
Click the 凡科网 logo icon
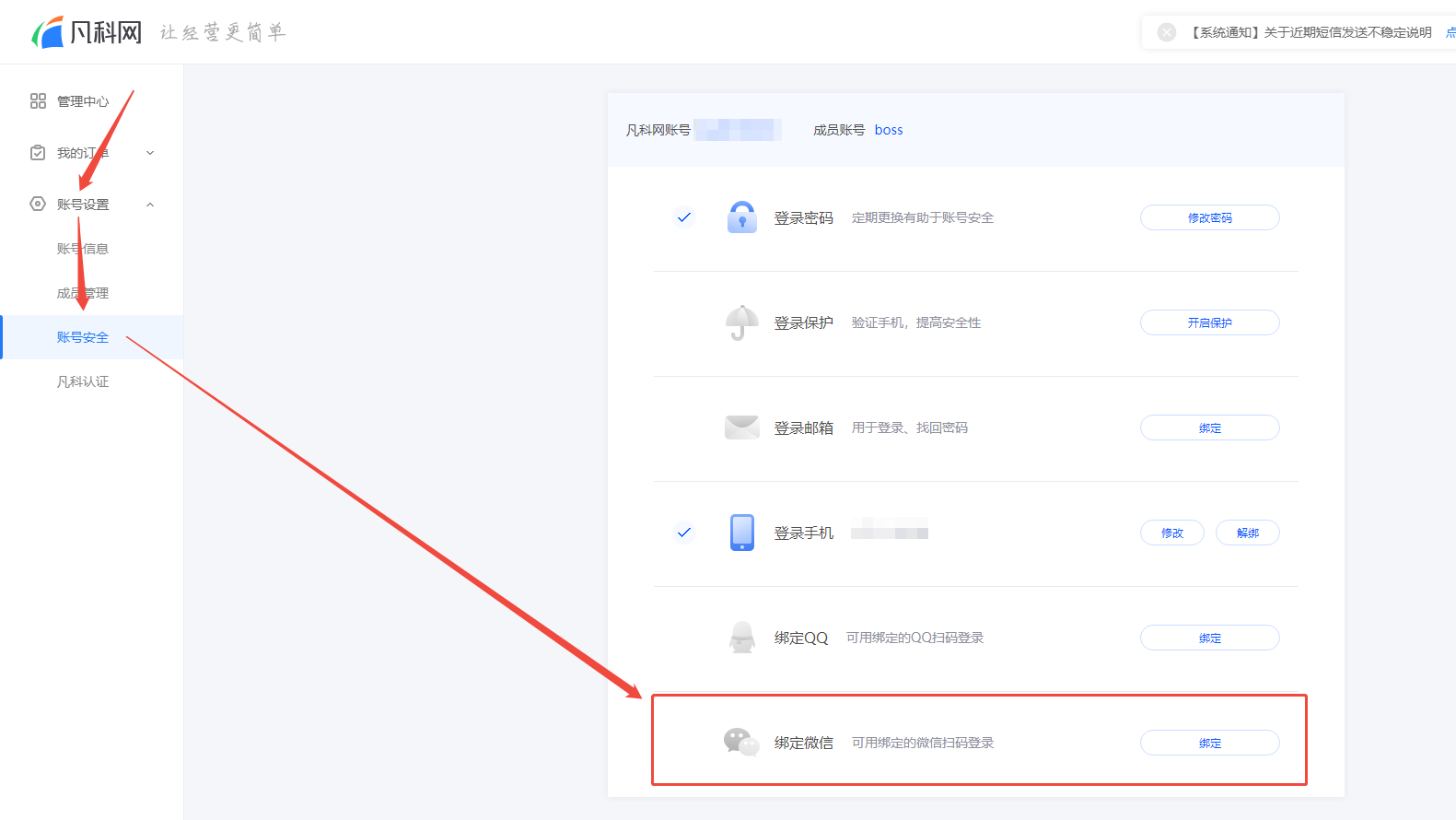click(x=48, y=32)
